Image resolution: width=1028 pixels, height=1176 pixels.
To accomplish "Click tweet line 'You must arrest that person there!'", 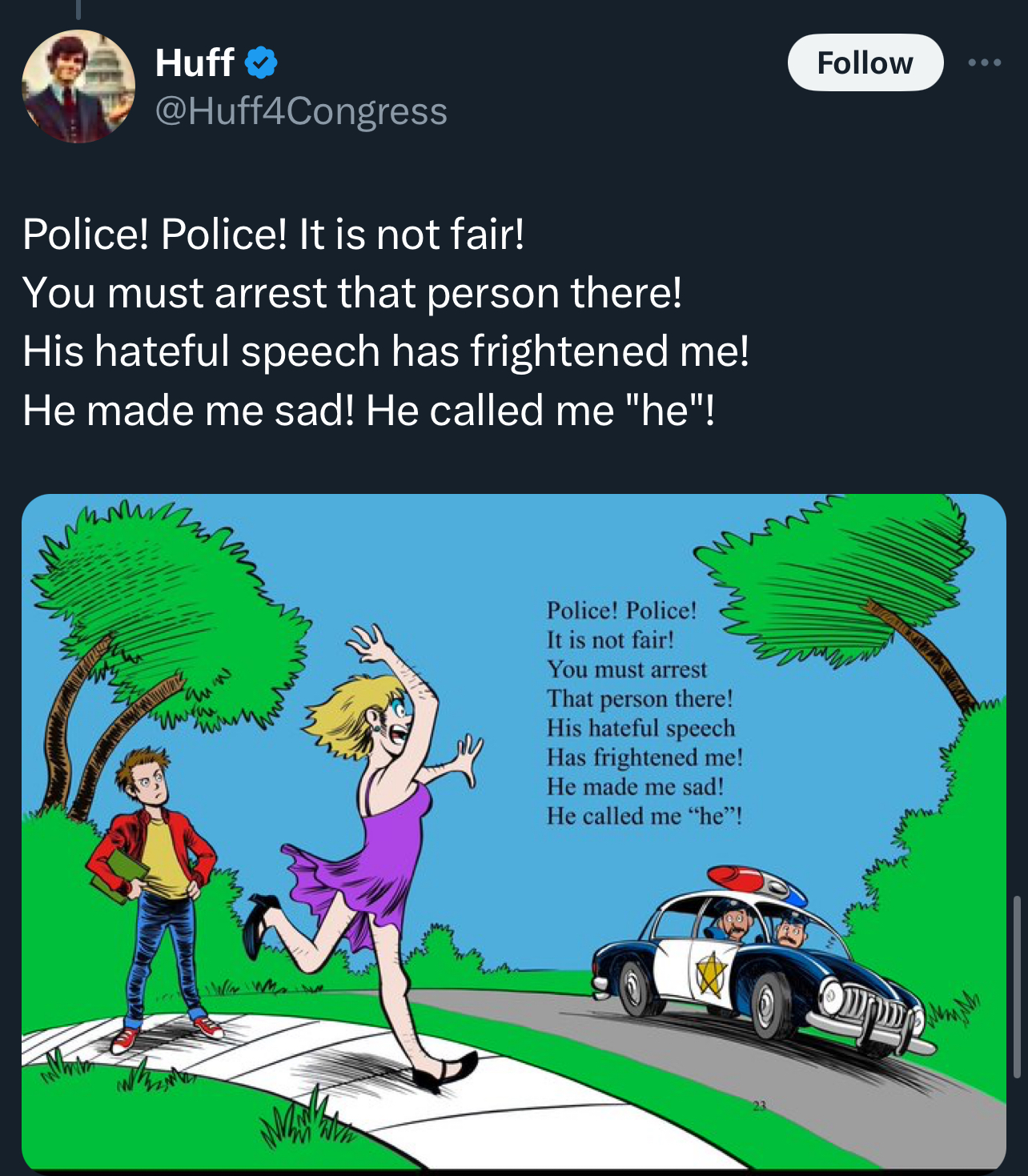I will 352,292.
